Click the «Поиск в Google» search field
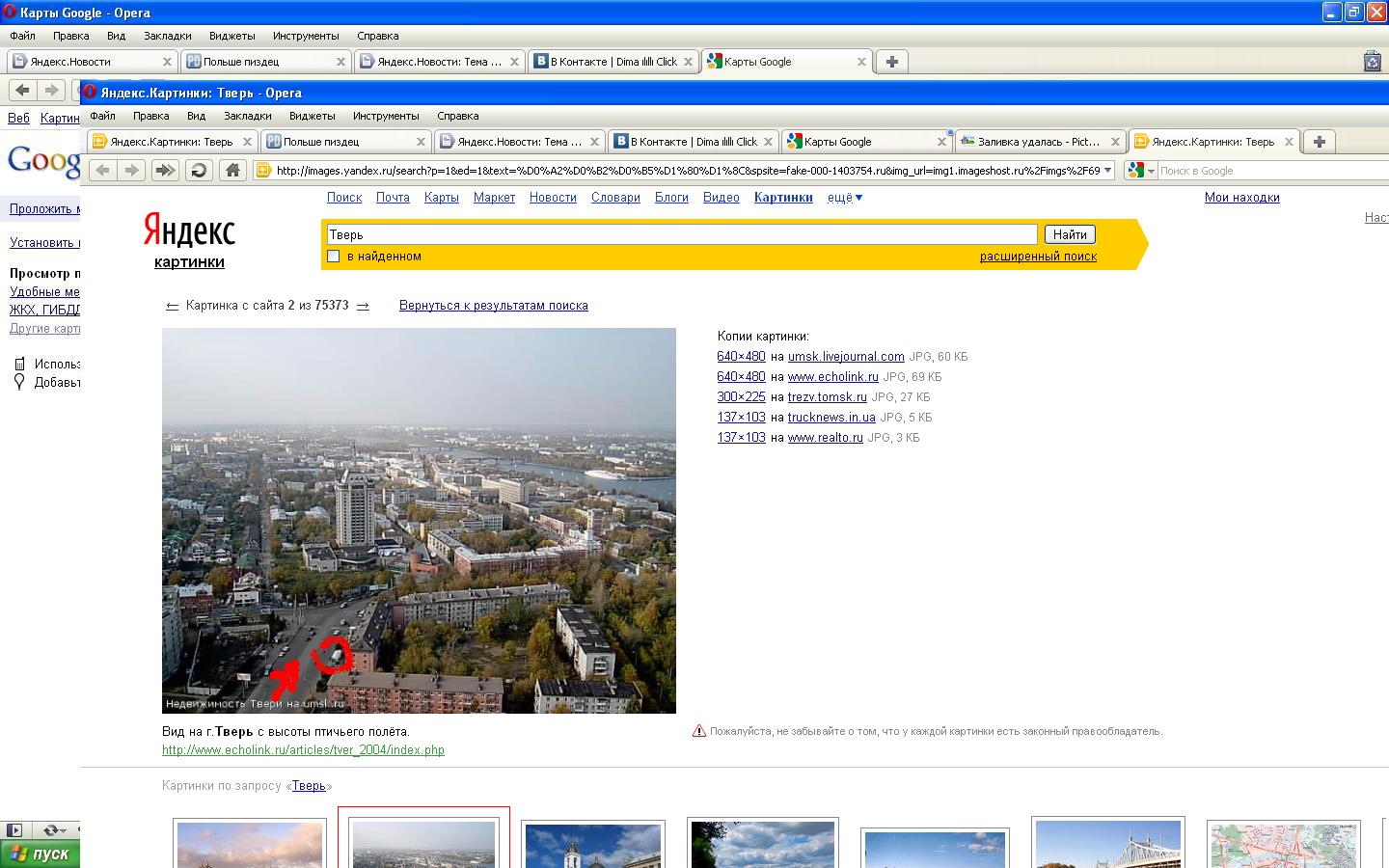 click(1273, 171)
